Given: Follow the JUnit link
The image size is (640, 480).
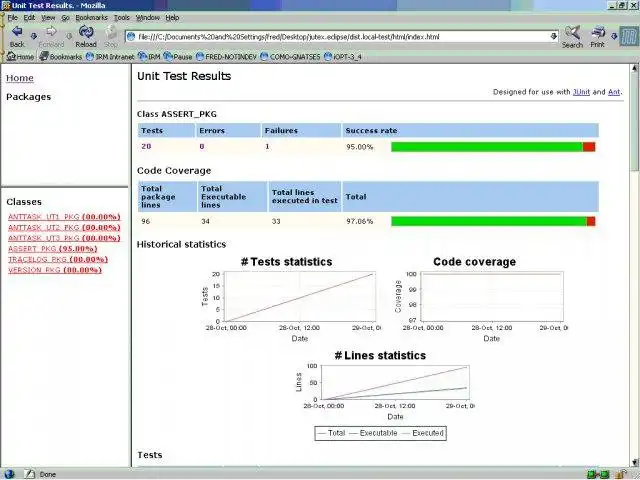Looking at the screenshot, I should (x=581, y=92).
